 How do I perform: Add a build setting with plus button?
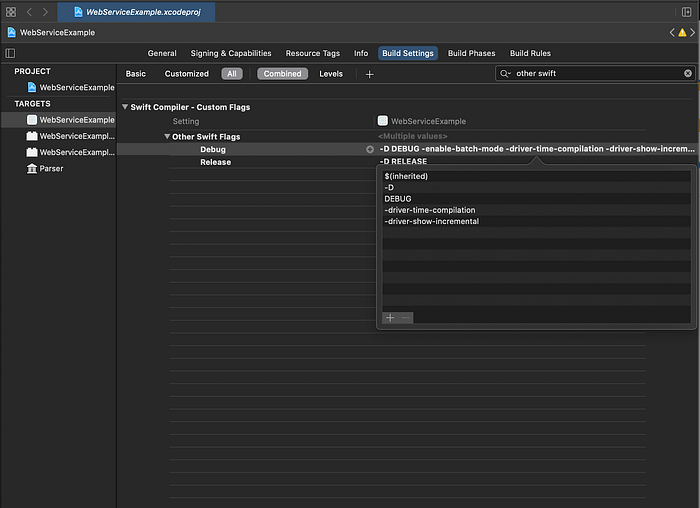[369, 75]
